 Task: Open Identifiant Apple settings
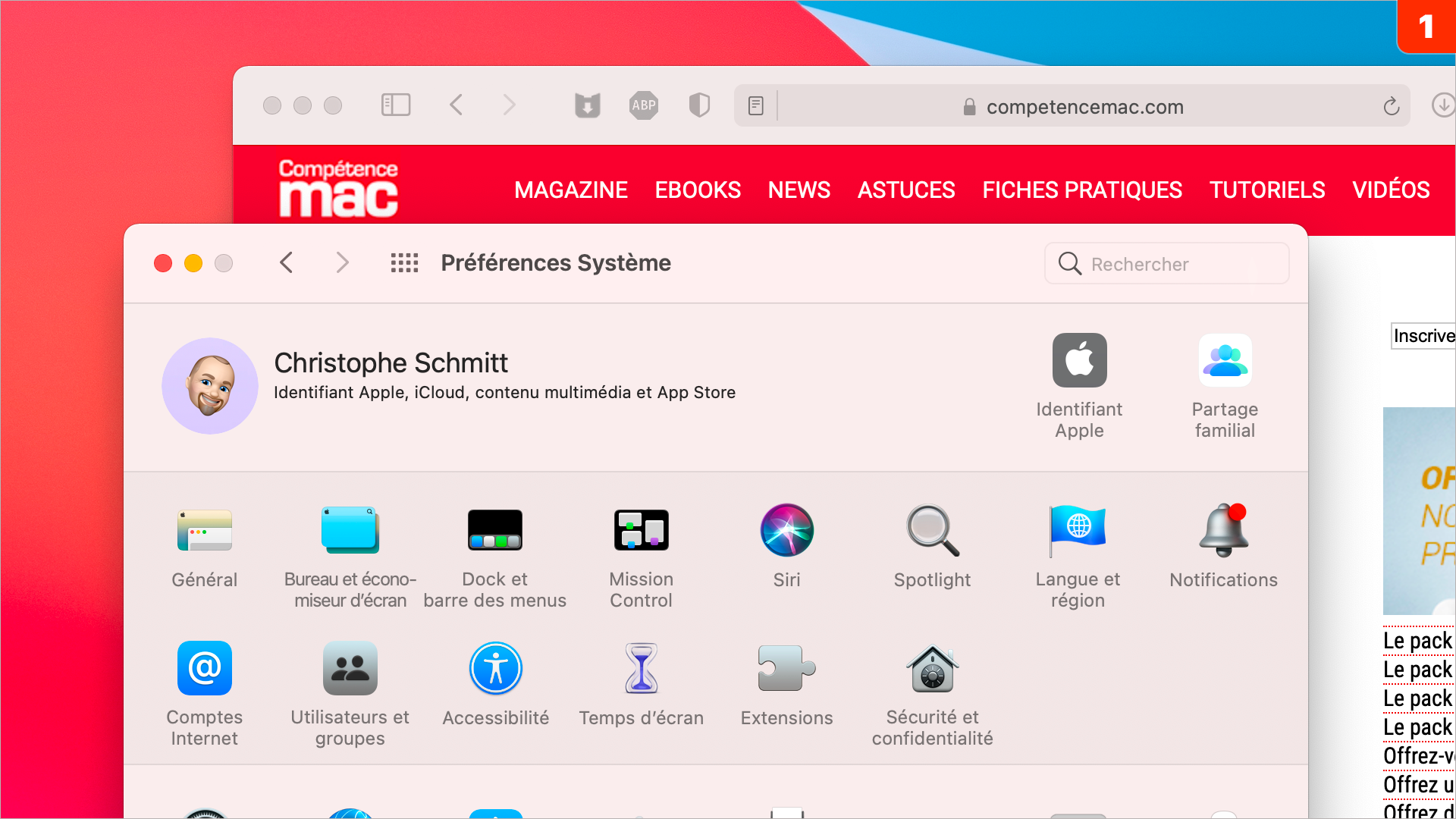click(1079, 387)
